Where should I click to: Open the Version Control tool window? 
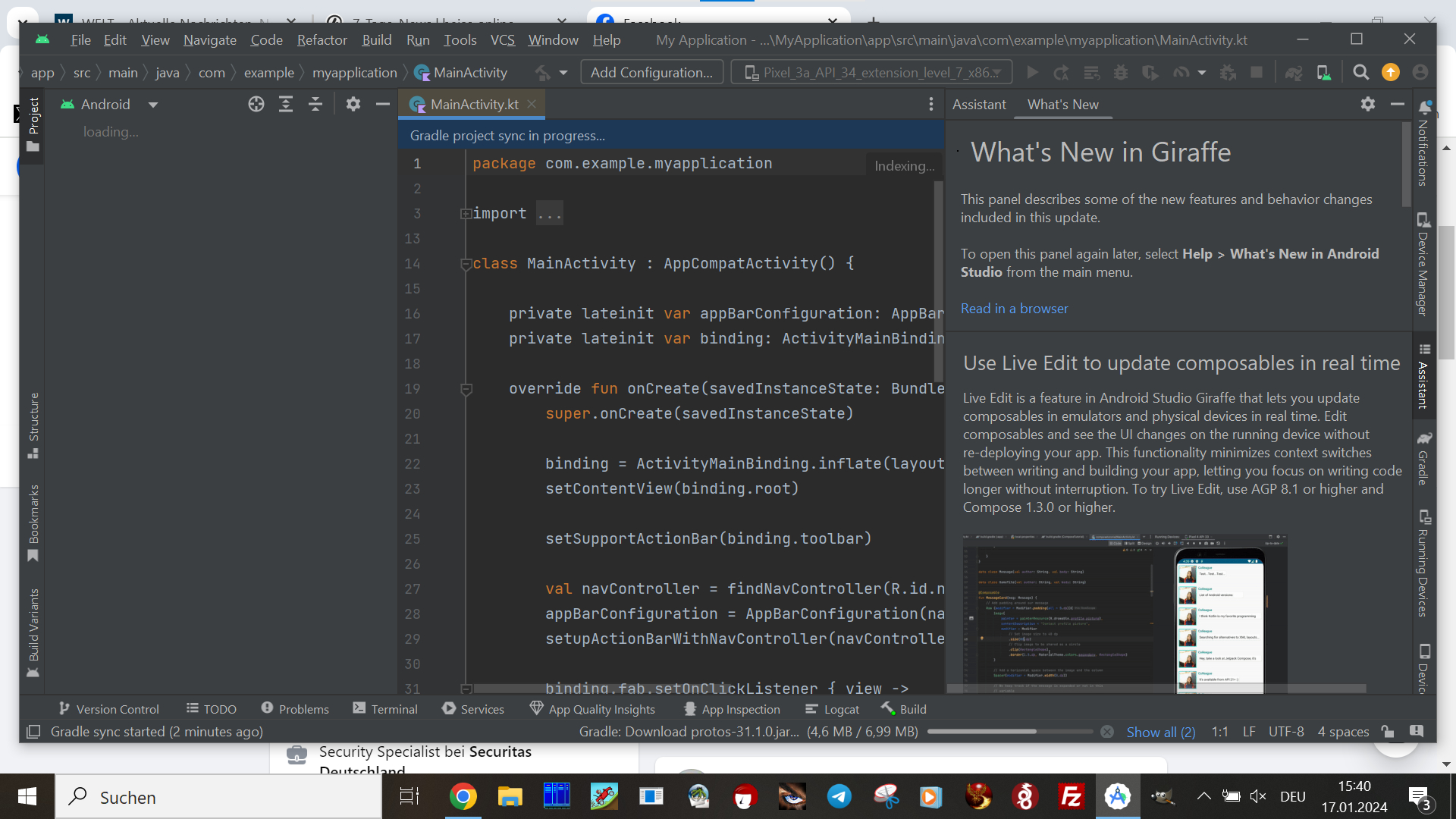[109, 709]
